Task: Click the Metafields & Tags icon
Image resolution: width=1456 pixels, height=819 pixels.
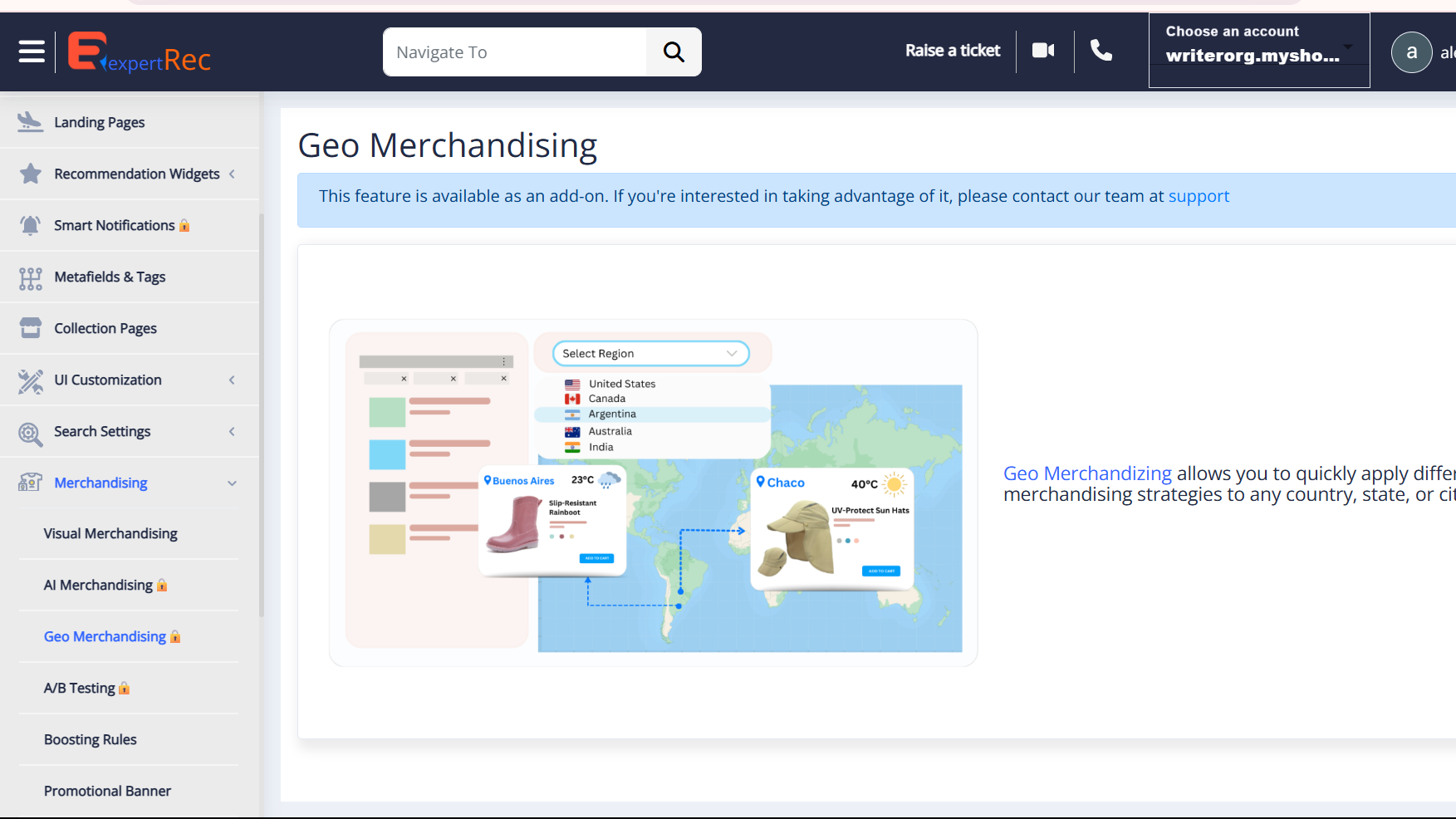Action: tap(30, 277)
